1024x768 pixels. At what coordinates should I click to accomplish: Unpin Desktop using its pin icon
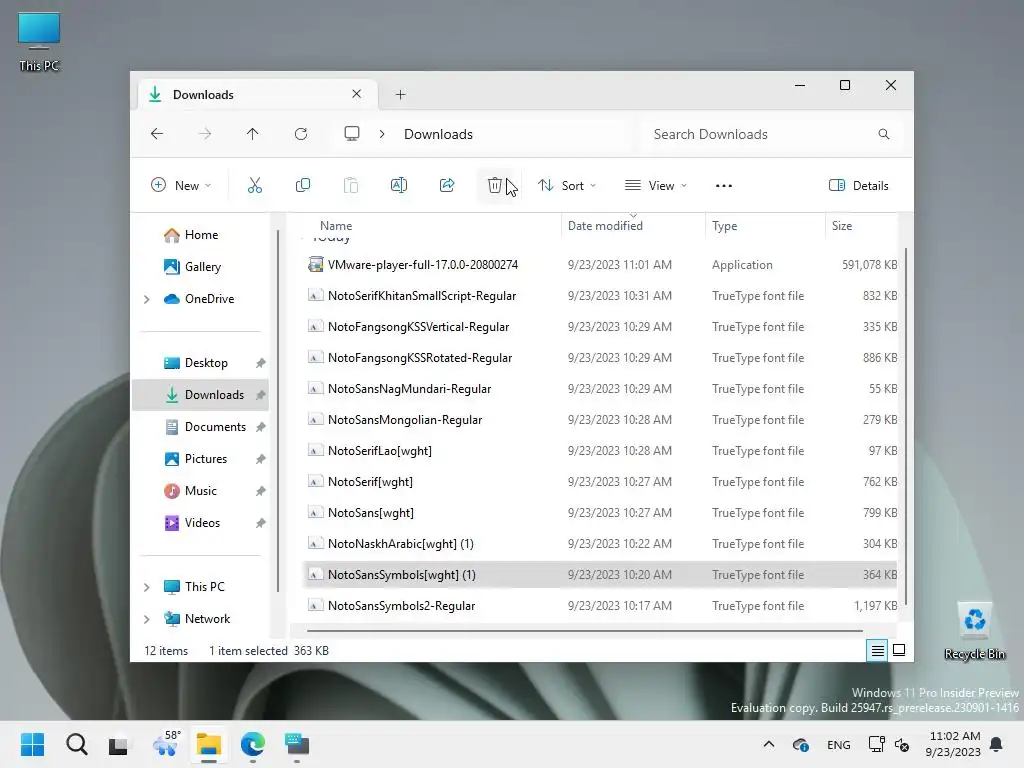(261, 363)
